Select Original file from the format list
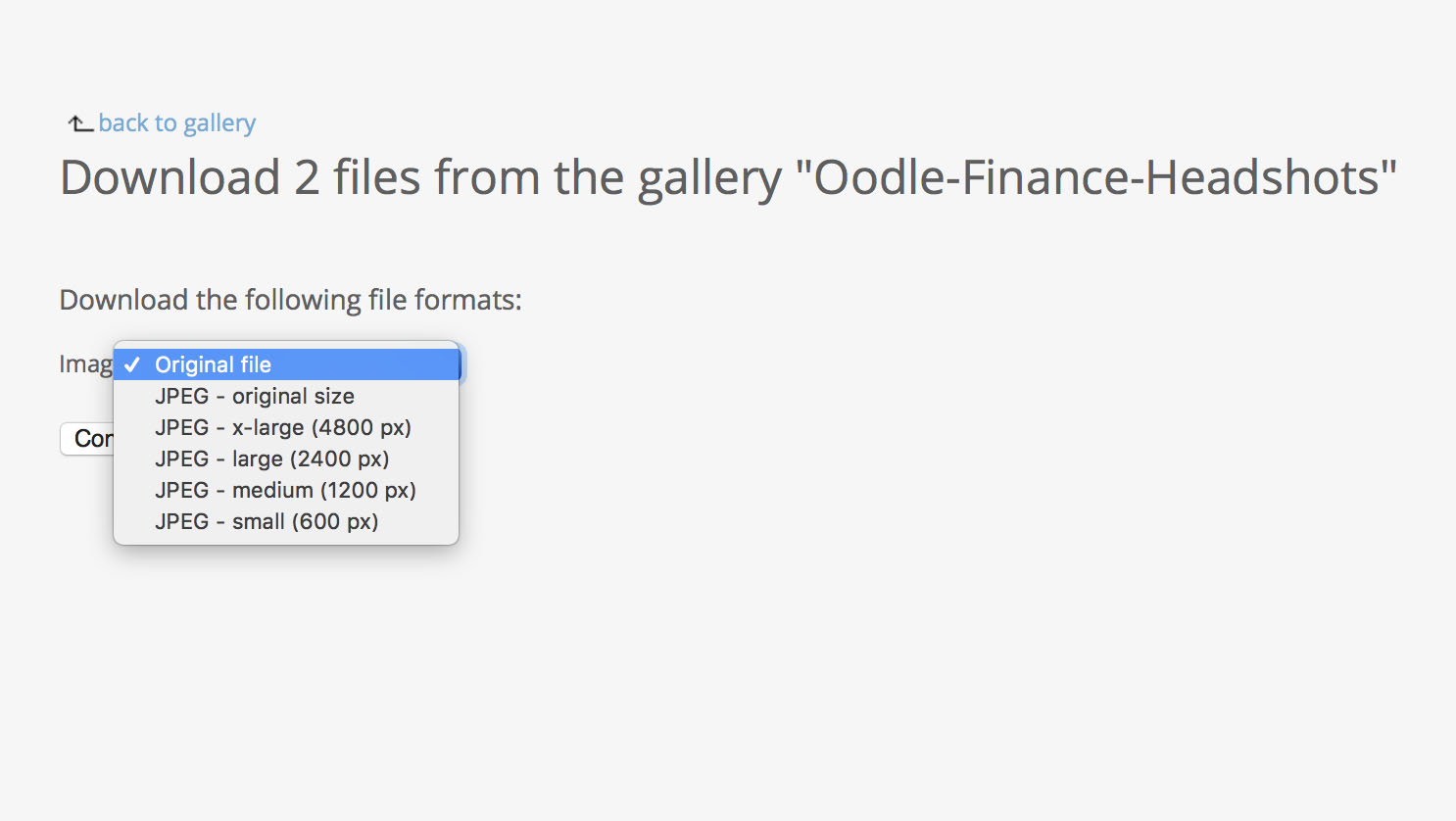 click(x=286, y=364)
